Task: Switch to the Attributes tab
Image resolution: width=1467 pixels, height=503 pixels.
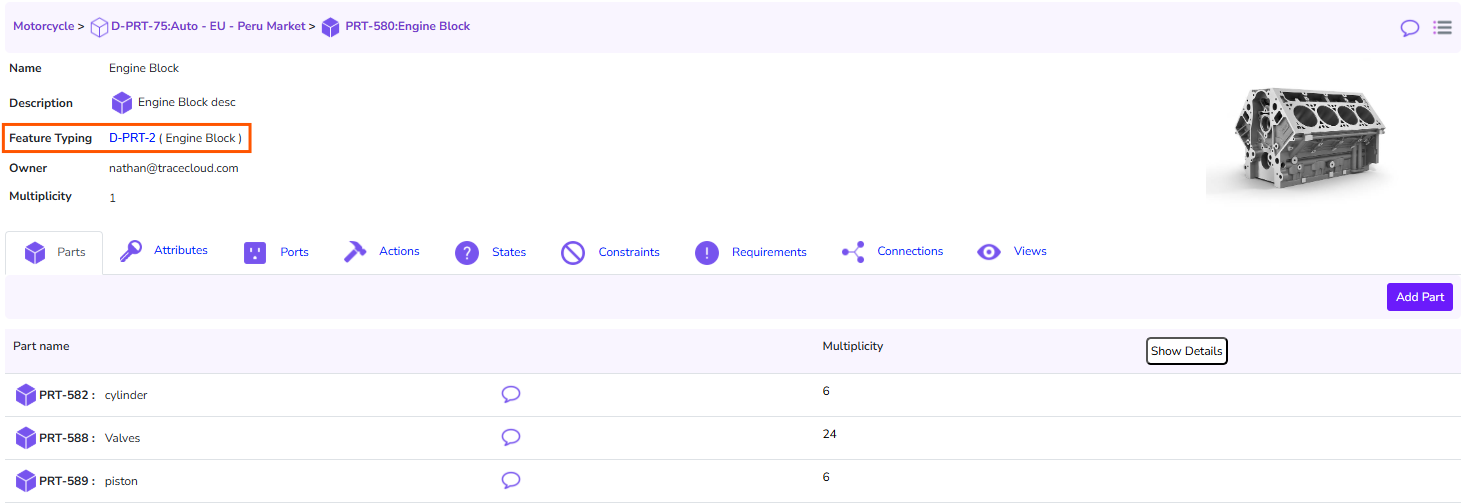Action: [x=181, y=250]
